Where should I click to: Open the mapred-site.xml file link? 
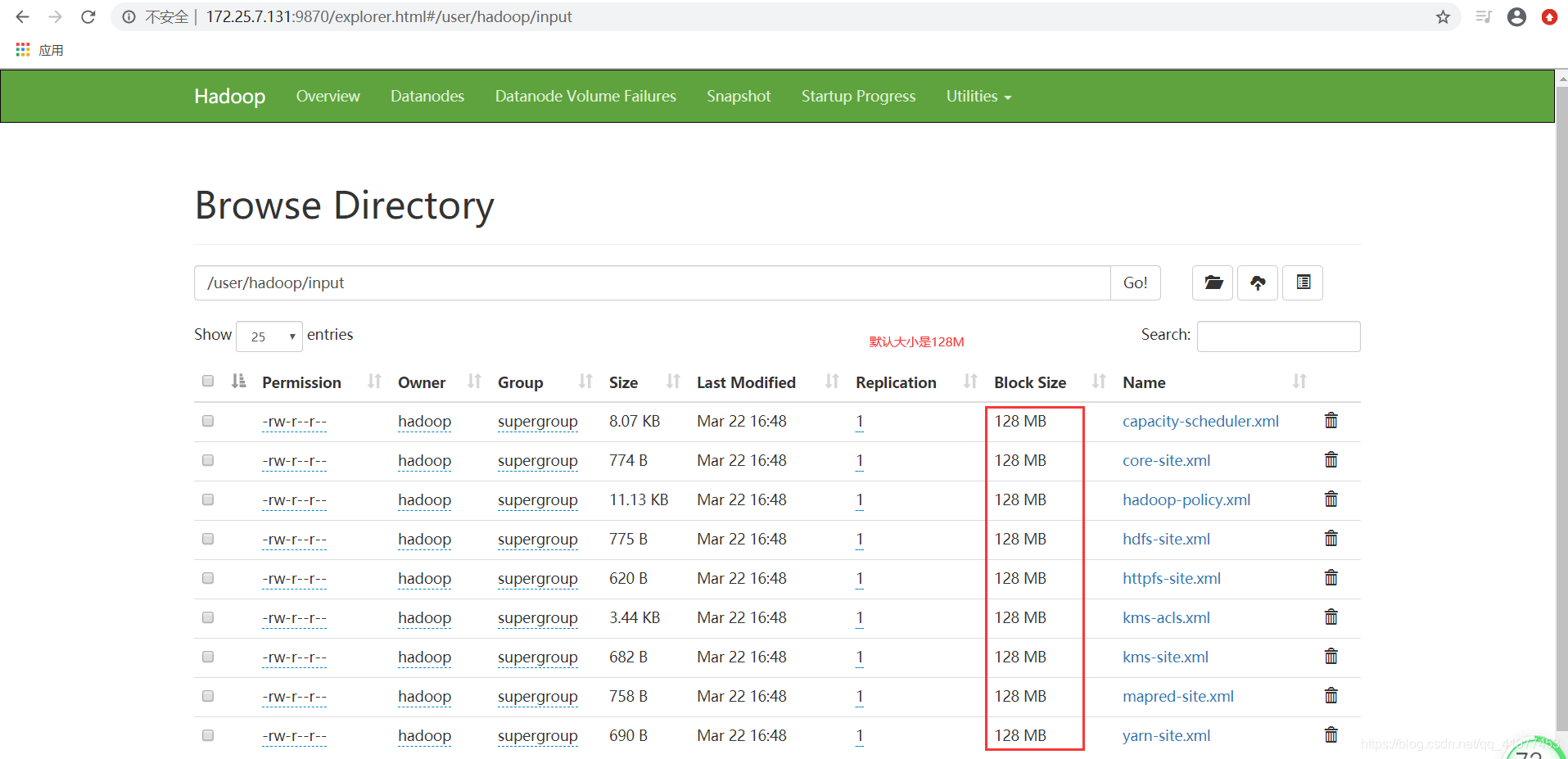[x=1177, y=696]
